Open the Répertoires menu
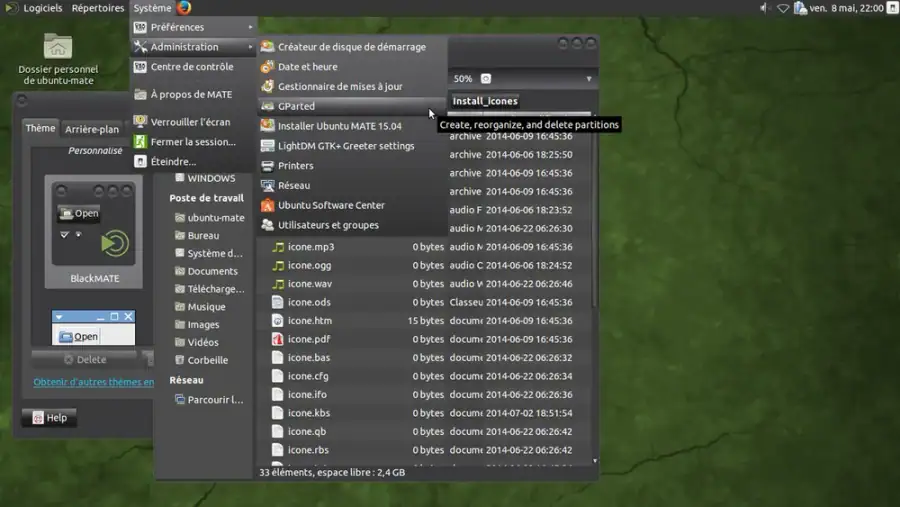This screenshot has width=900, height=507. [98, 8]
